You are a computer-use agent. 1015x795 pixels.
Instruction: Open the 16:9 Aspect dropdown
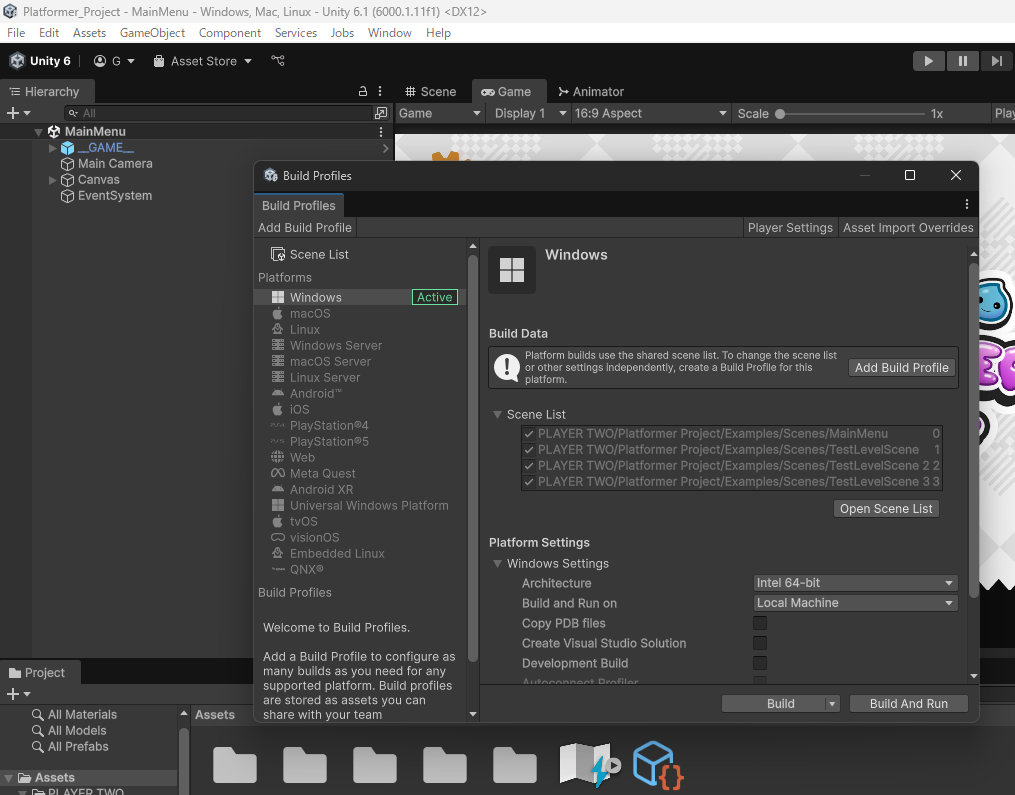651,113
